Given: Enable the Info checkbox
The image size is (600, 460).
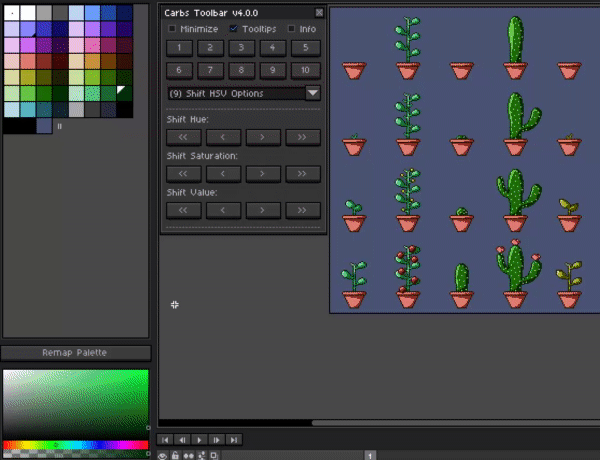Looking at the screenshot, I should 292,29.
